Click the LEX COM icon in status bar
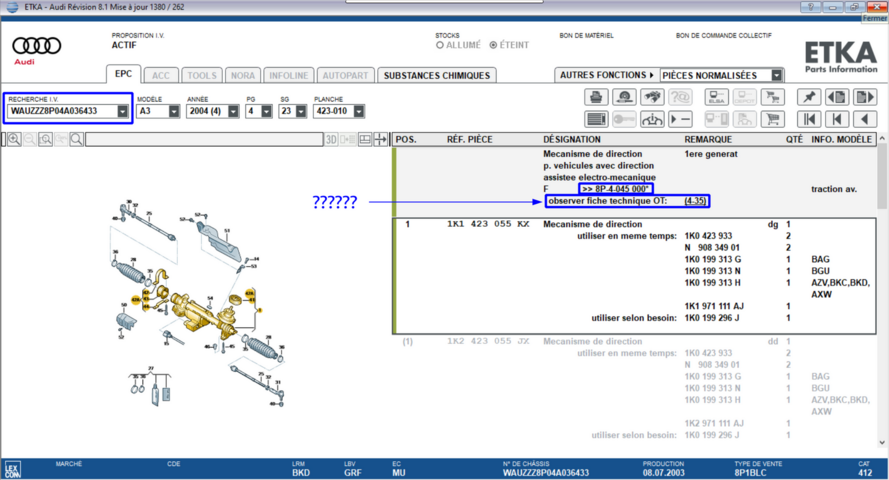Screen dimensions: 889x480 12,470
